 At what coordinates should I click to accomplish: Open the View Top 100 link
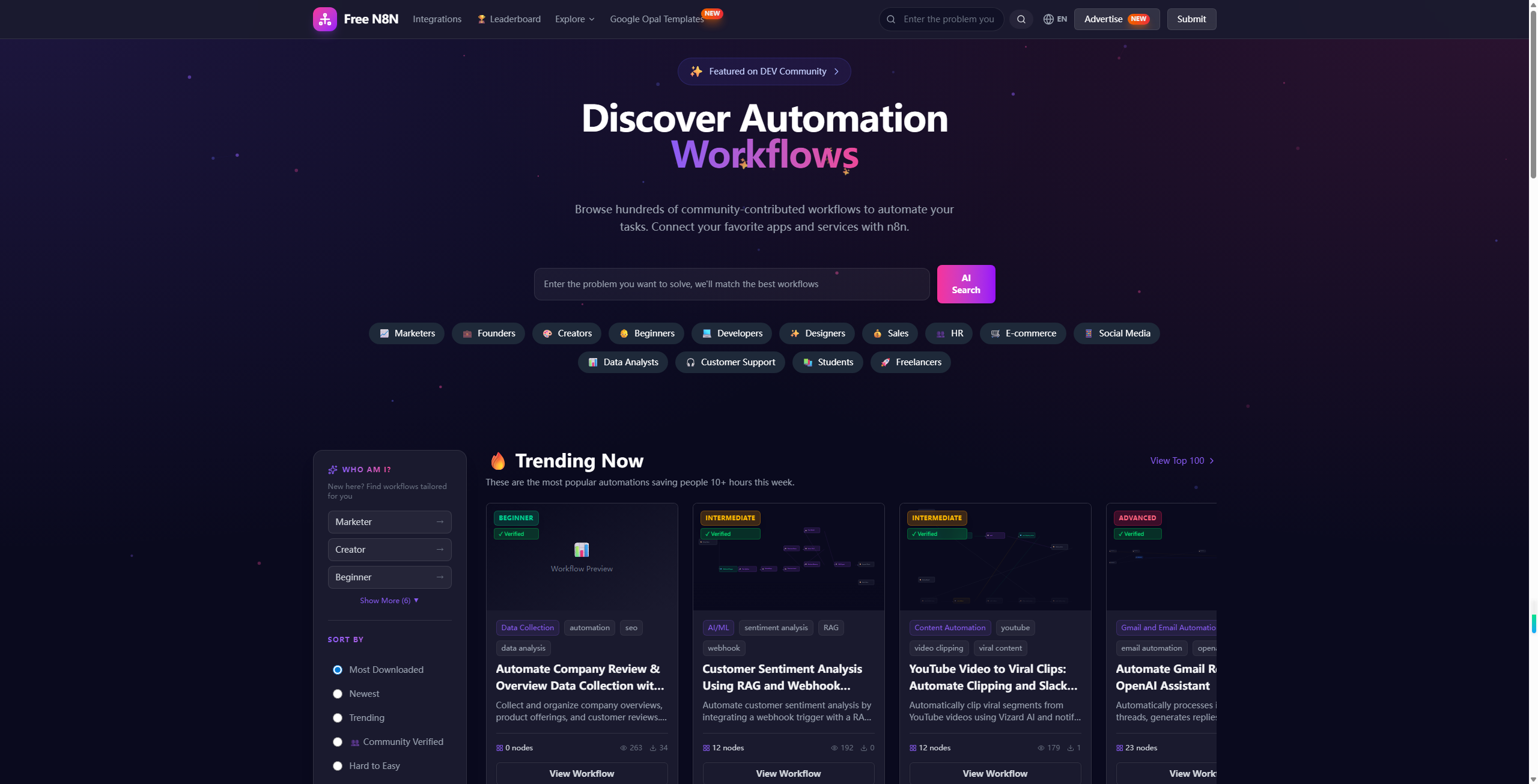(1182, 461)
